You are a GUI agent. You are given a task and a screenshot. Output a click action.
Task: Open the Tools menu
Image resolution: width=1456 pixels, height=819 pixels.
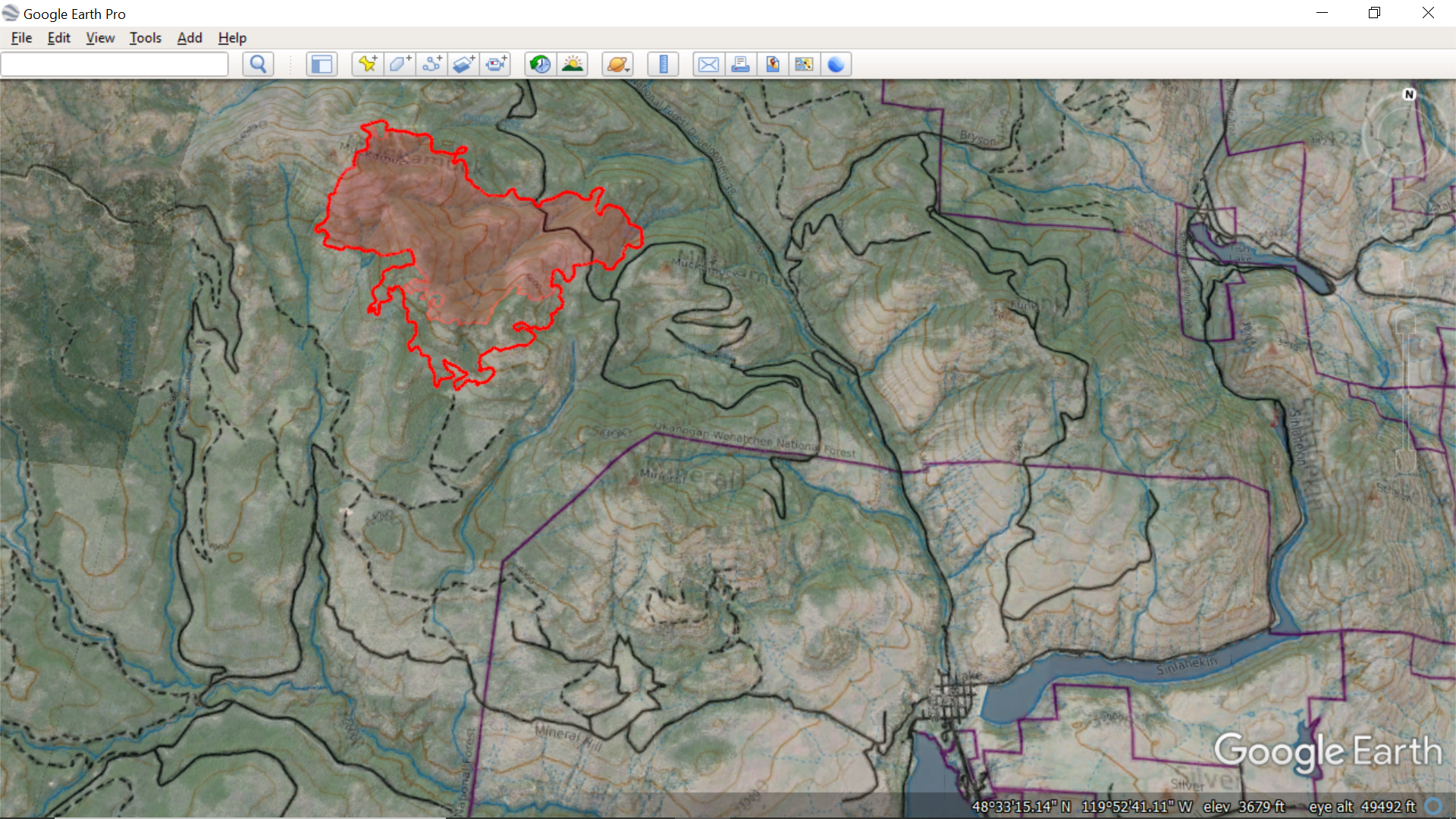tap(145, 38)
